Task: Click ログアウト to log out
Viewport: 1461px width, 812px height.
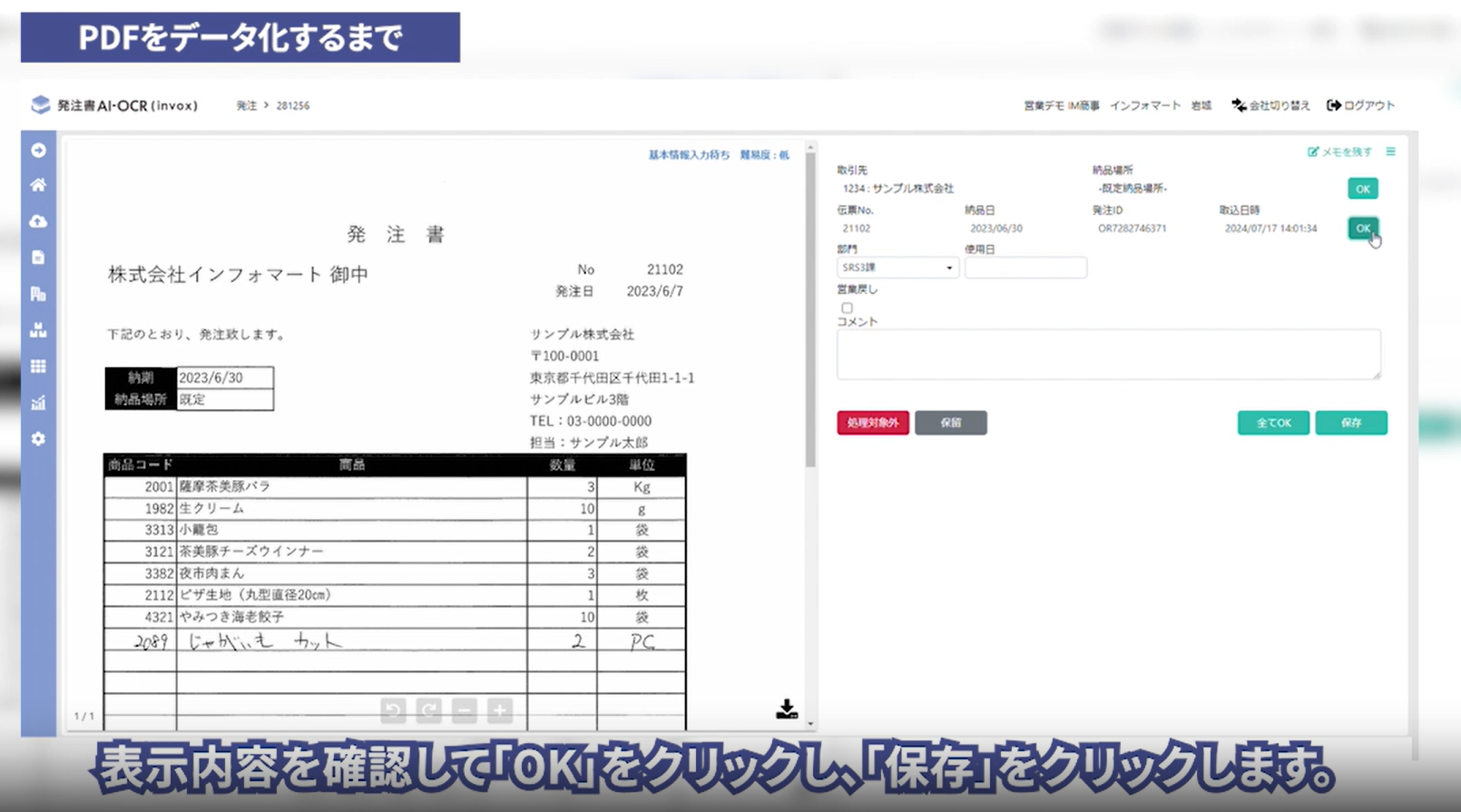Action: (1360, 105)
